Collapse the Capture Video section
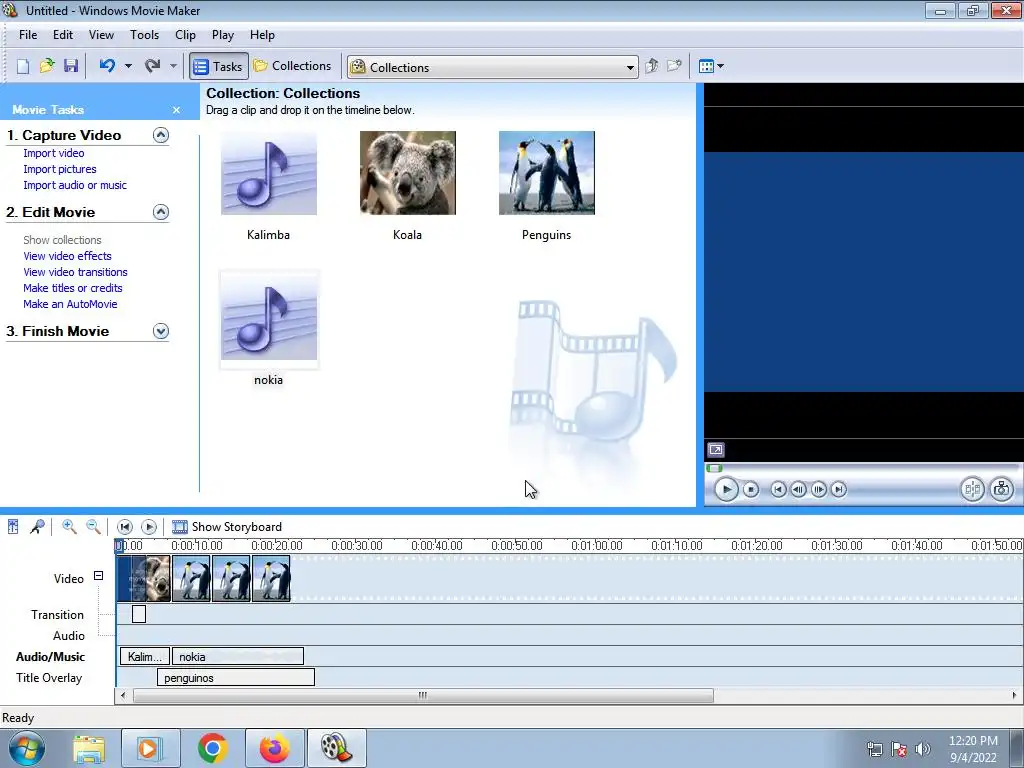Screen dimensions: 1024x768 161,135
